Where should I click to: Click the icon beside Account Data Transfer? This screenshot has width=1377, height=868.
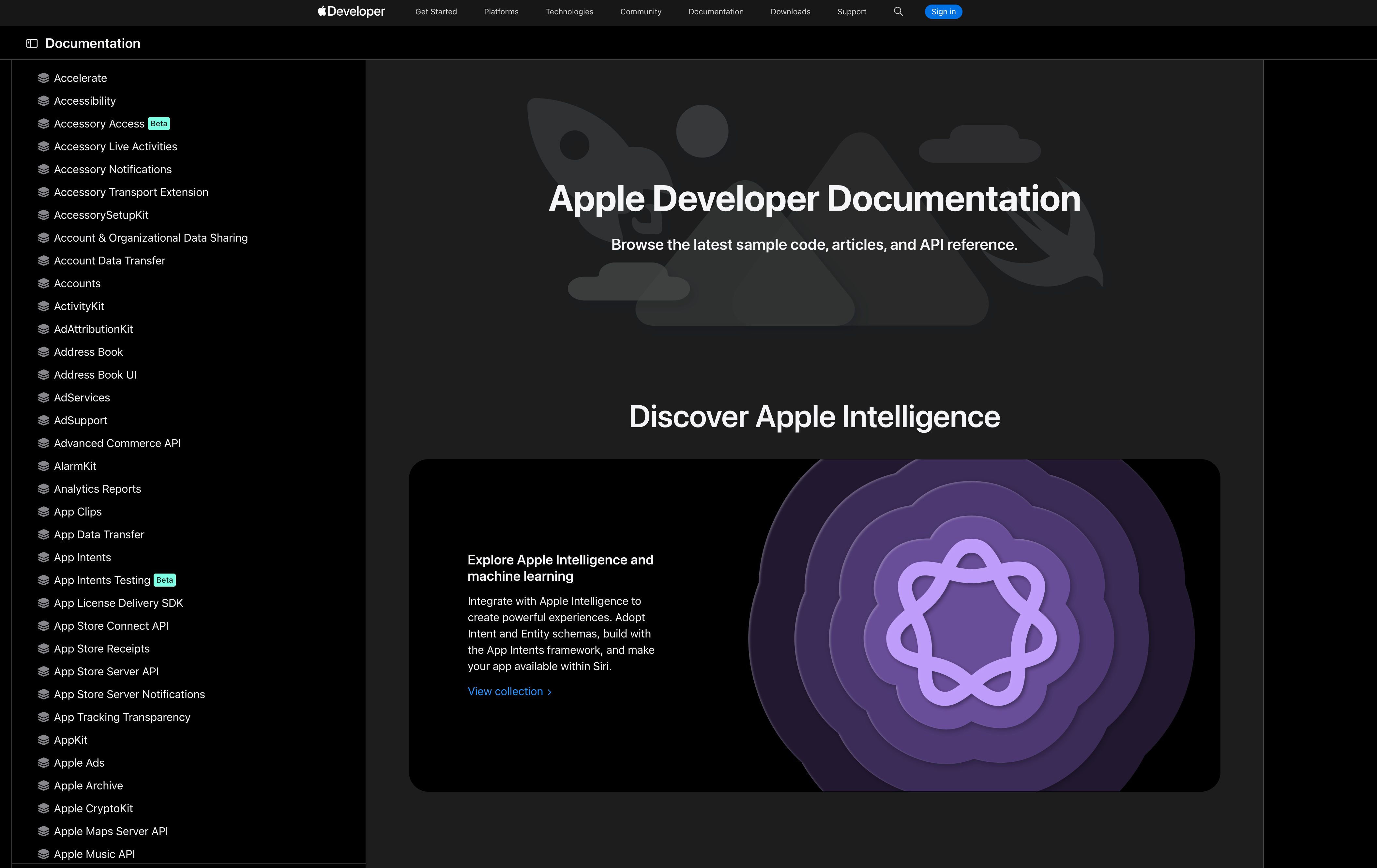pyautogui.click(x=43, y=261)
